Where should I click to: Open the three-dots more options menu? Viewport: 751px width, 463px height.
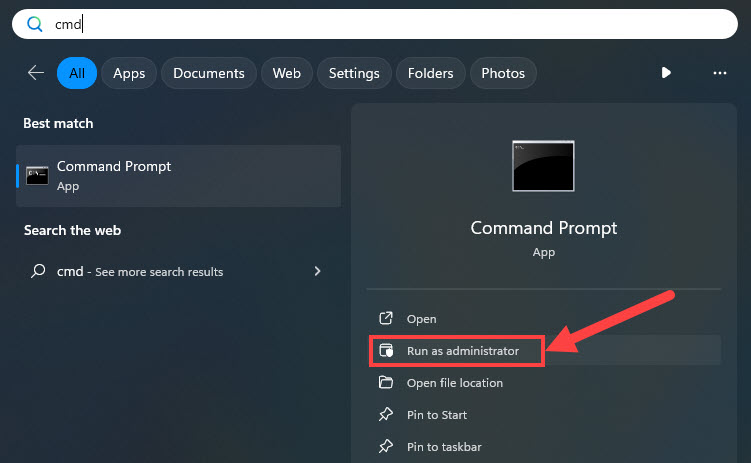point(719,73)
